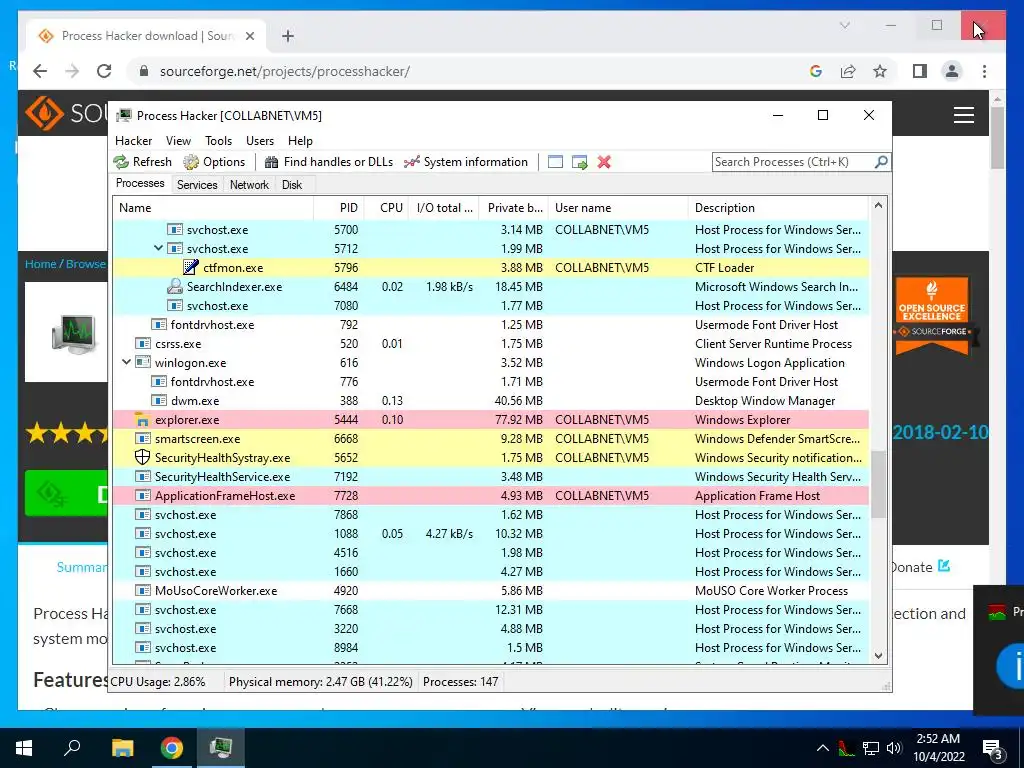This screenshot has height=768, width=1024.
Task: Click the volume tray icon
Action: [x=895, y=748]
